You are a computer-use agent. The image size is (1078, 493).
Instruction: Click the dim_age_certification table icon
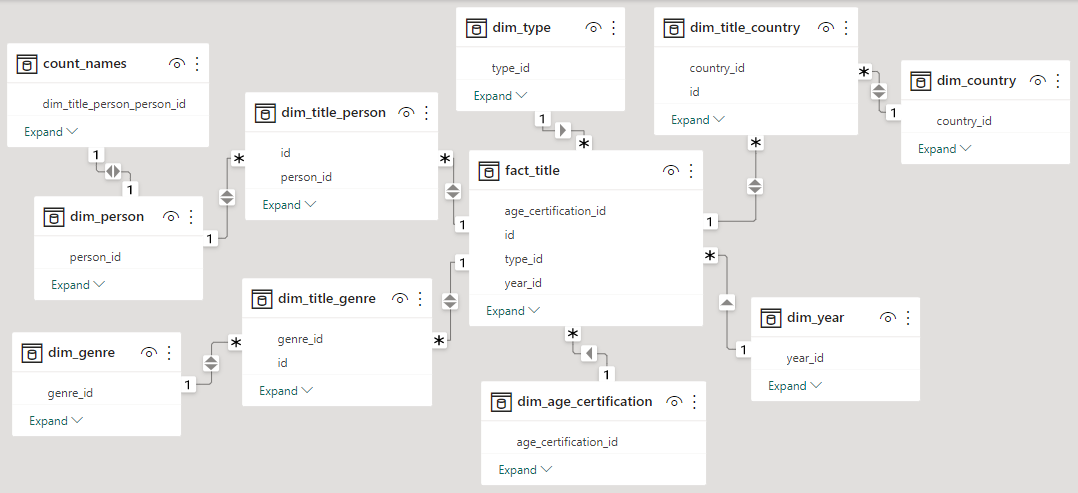(500, 402)
